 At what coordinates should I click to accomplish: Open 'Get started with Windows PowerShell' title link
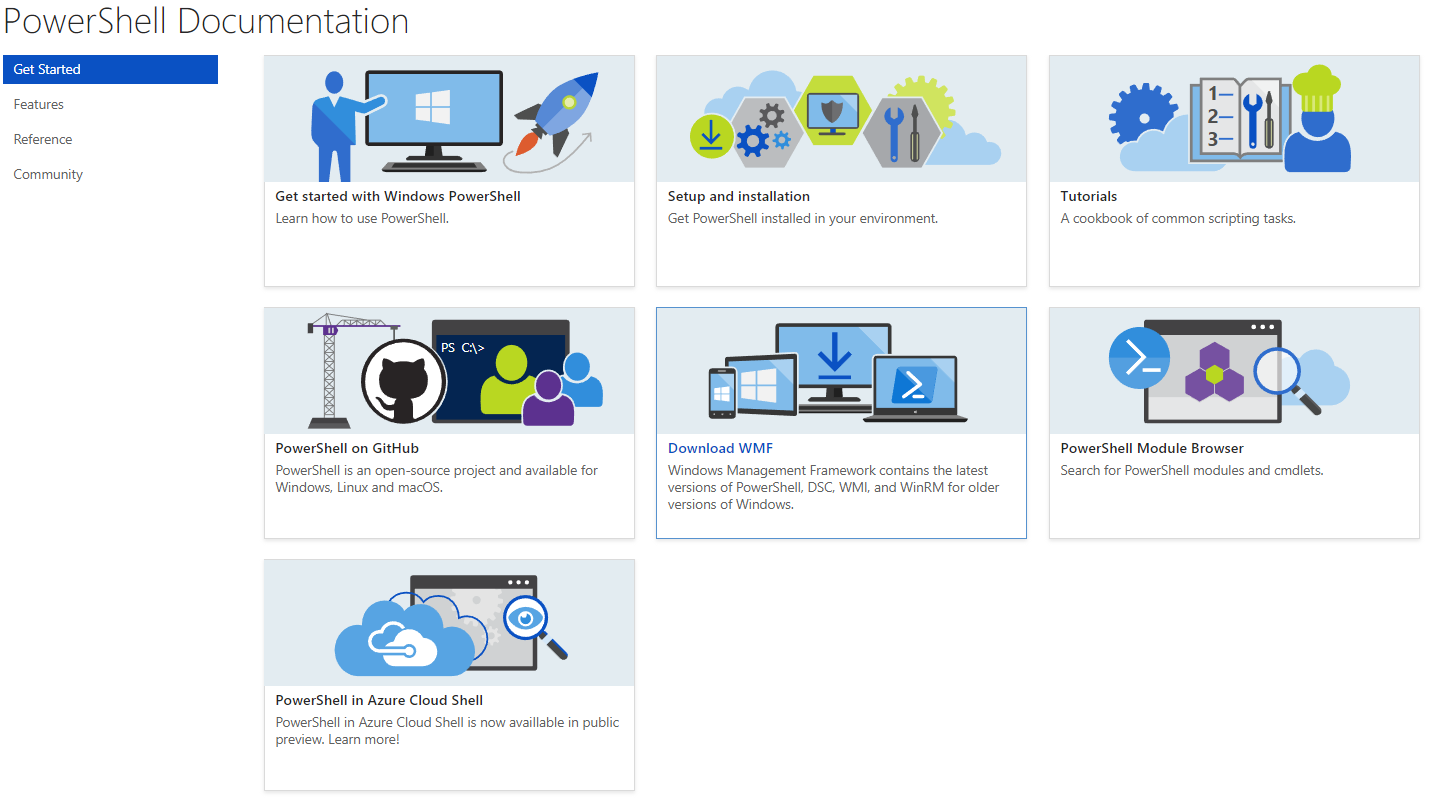pos(398,196)
